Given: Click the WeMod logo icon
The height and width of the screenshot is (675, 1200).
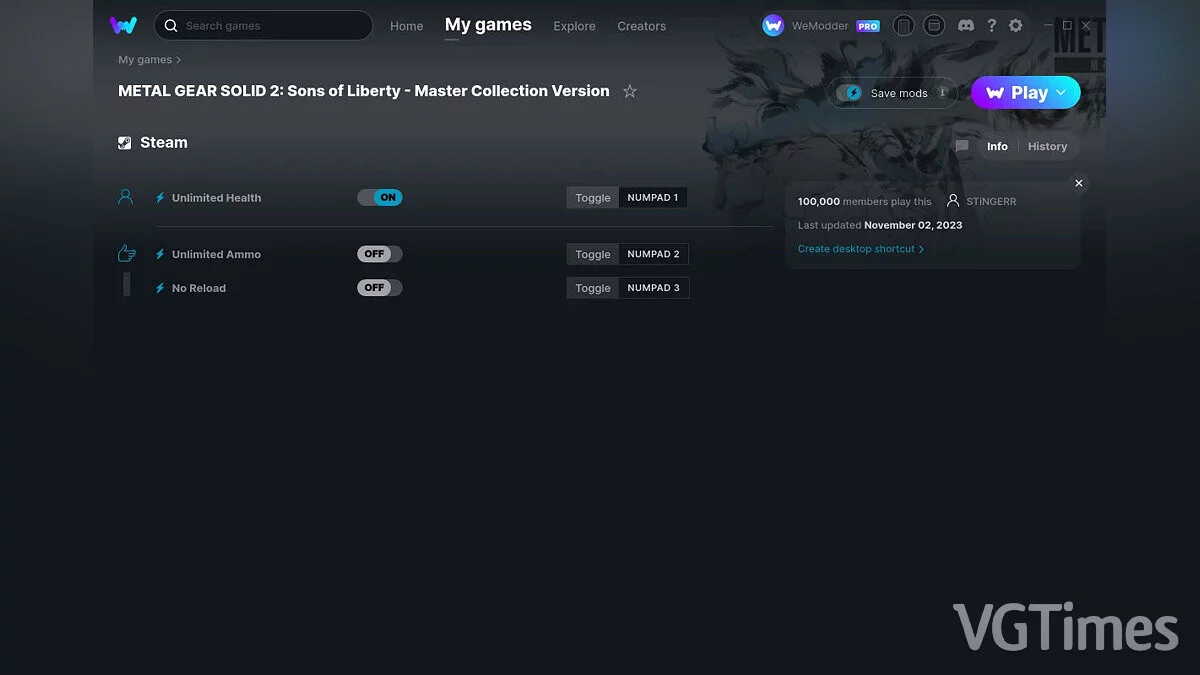Looking at the screenshot, I should (x=124, y=25).
